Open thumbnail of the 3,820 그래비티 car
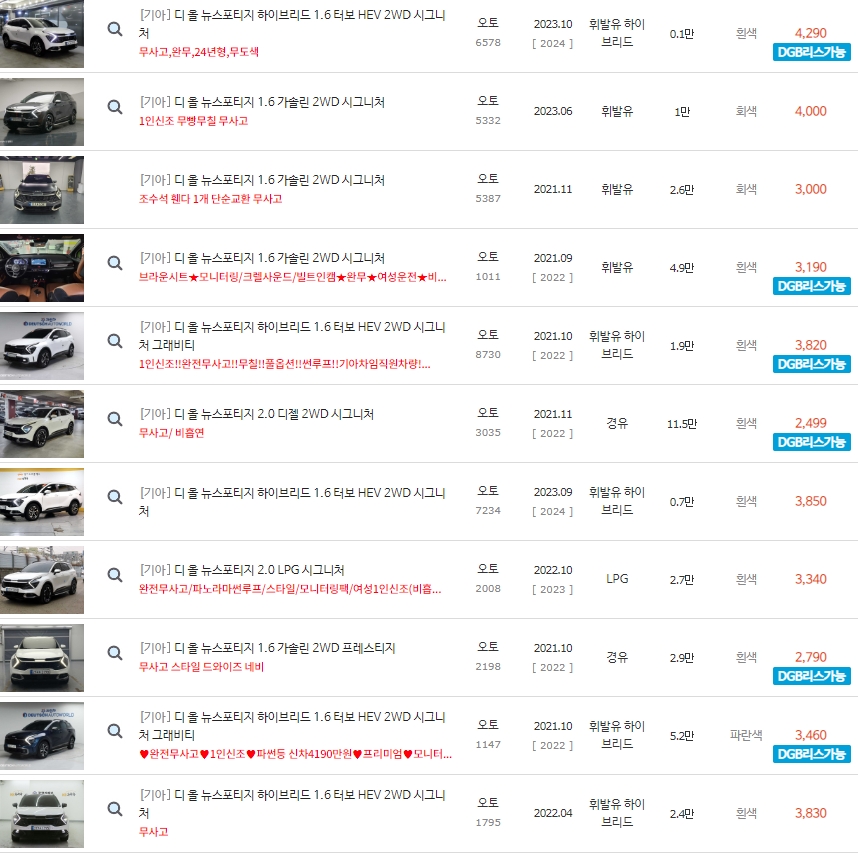Image resolution: width=858 pixels, height=854 pixels. tap(42, 346)
